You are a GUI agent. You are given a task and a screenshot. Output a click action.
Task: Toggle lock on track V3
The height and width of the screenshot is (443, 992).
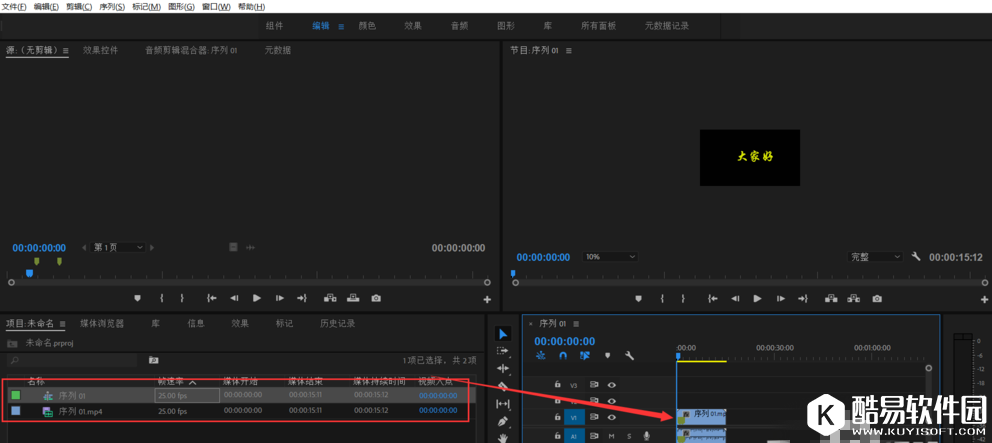[558, 384]
